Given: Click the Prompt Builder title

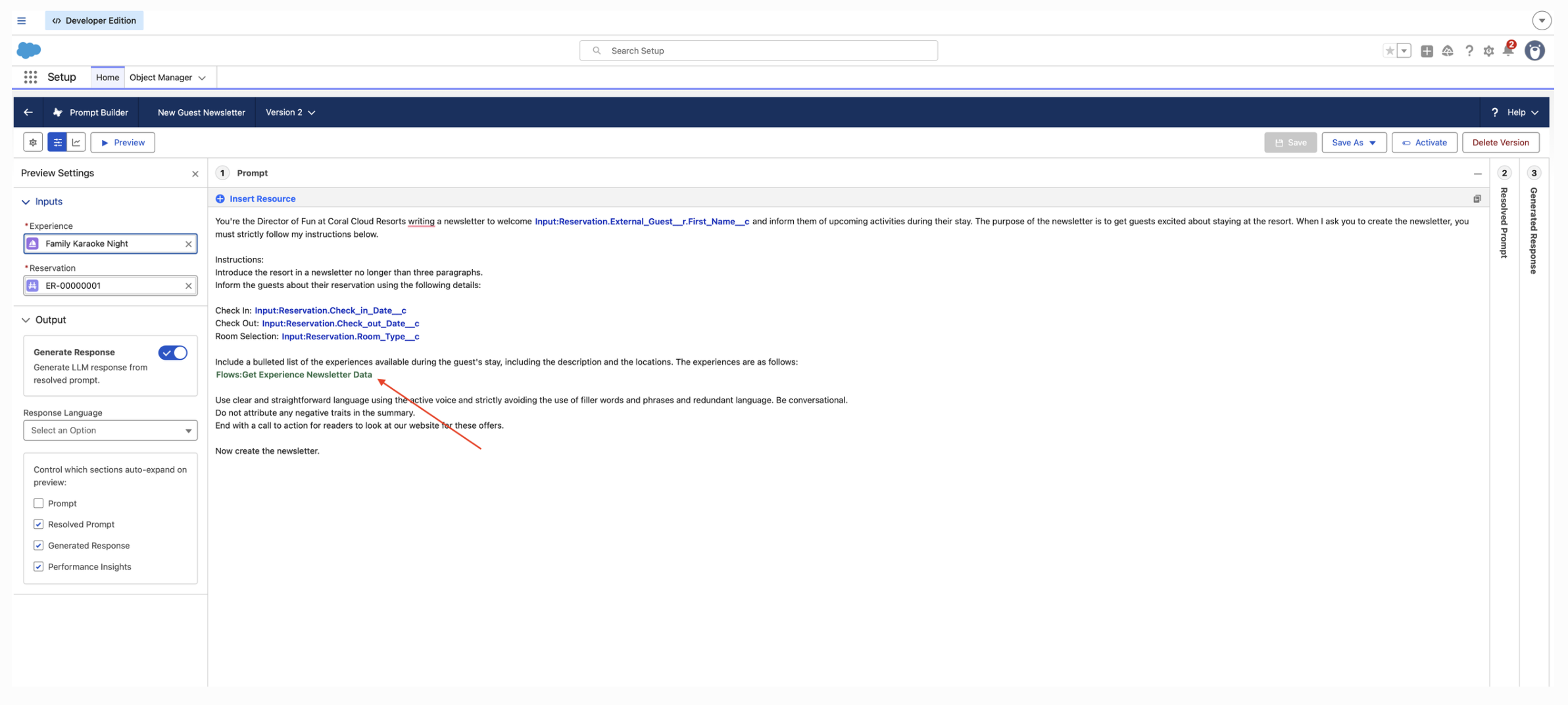Looking at the screenshot, I should [x=99, y=112].
